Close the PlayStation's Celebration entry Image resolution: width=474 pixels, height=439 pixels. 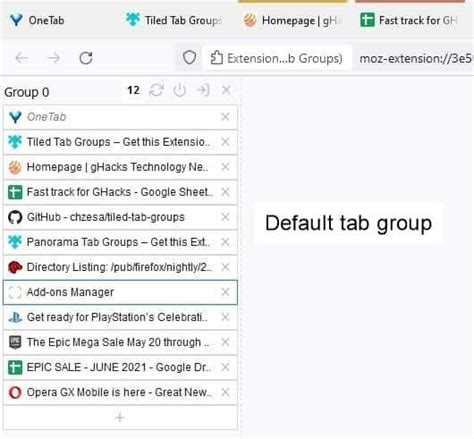click(x=225, y=317)
